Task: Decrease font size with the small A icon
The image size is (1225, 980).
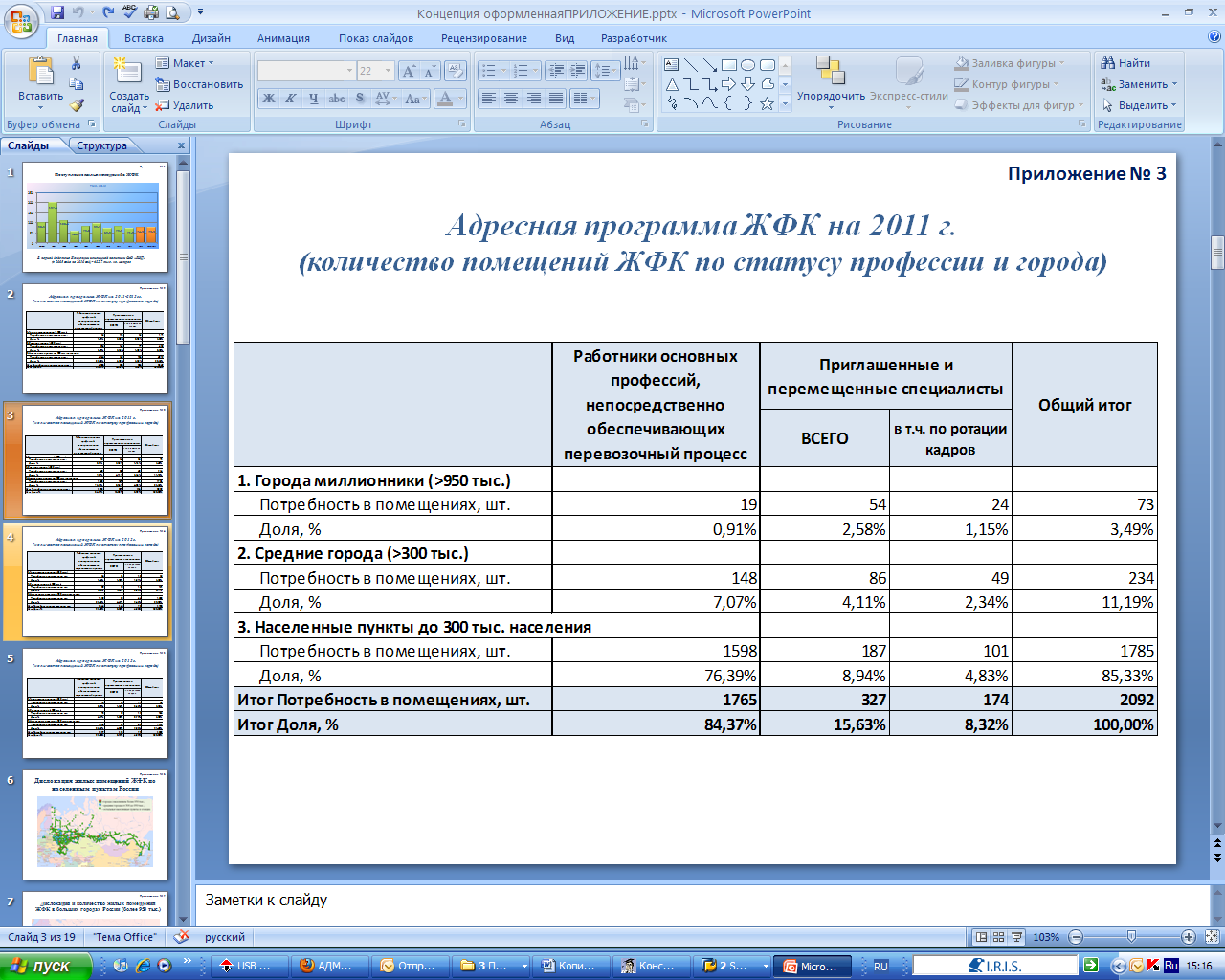Action: click(429, 71)
